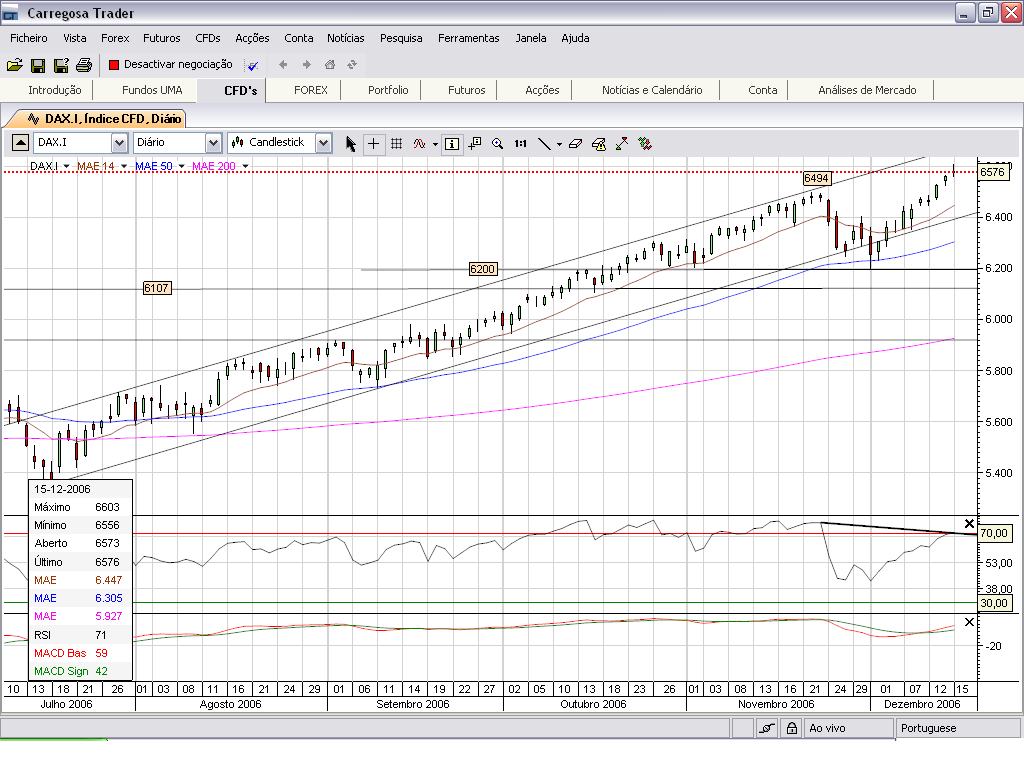This screenshot has height=768, width=1024.
Task: Open the Notícias menu
Action: [x=345, y=38]
